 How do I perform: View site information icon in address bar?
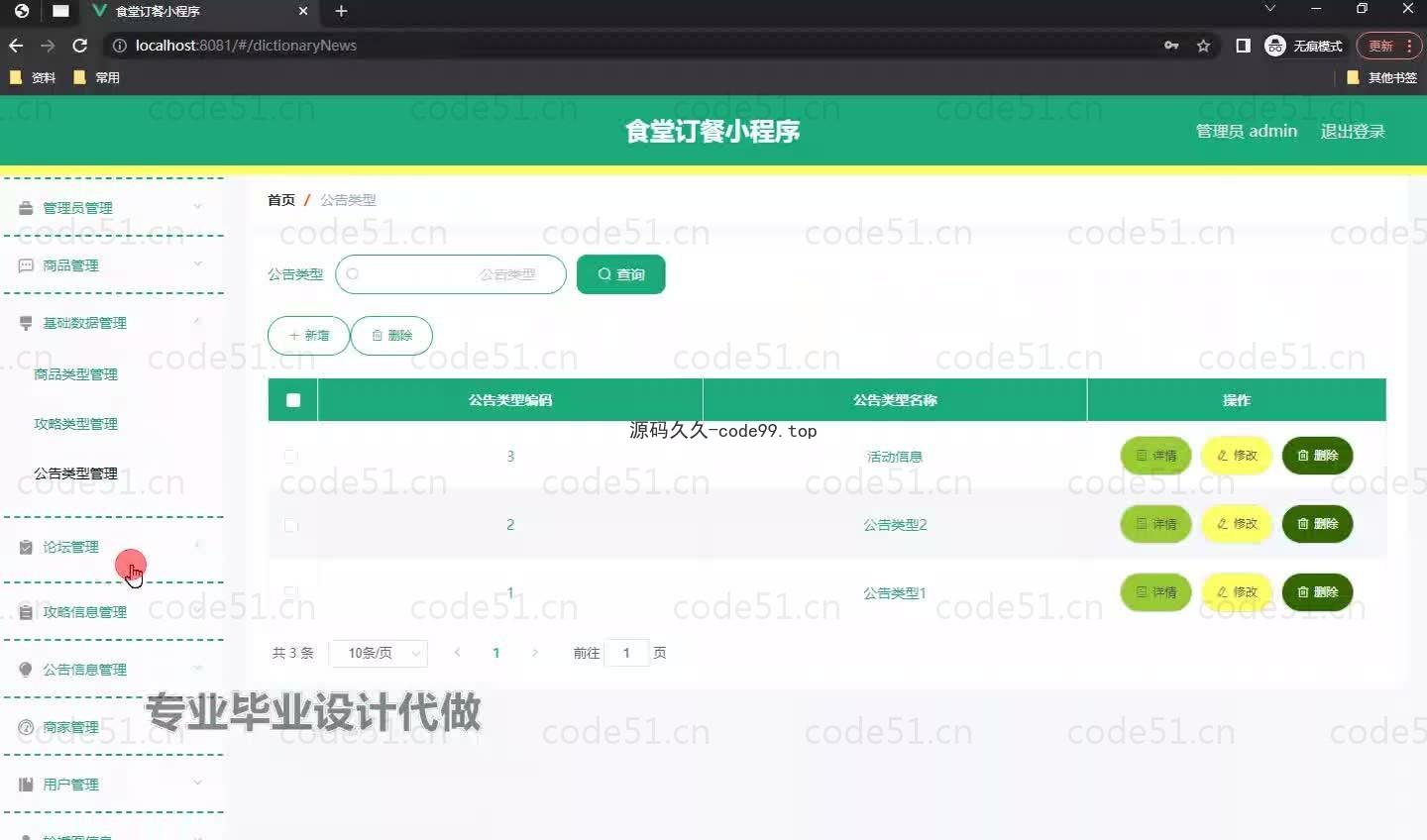(119, 46)
